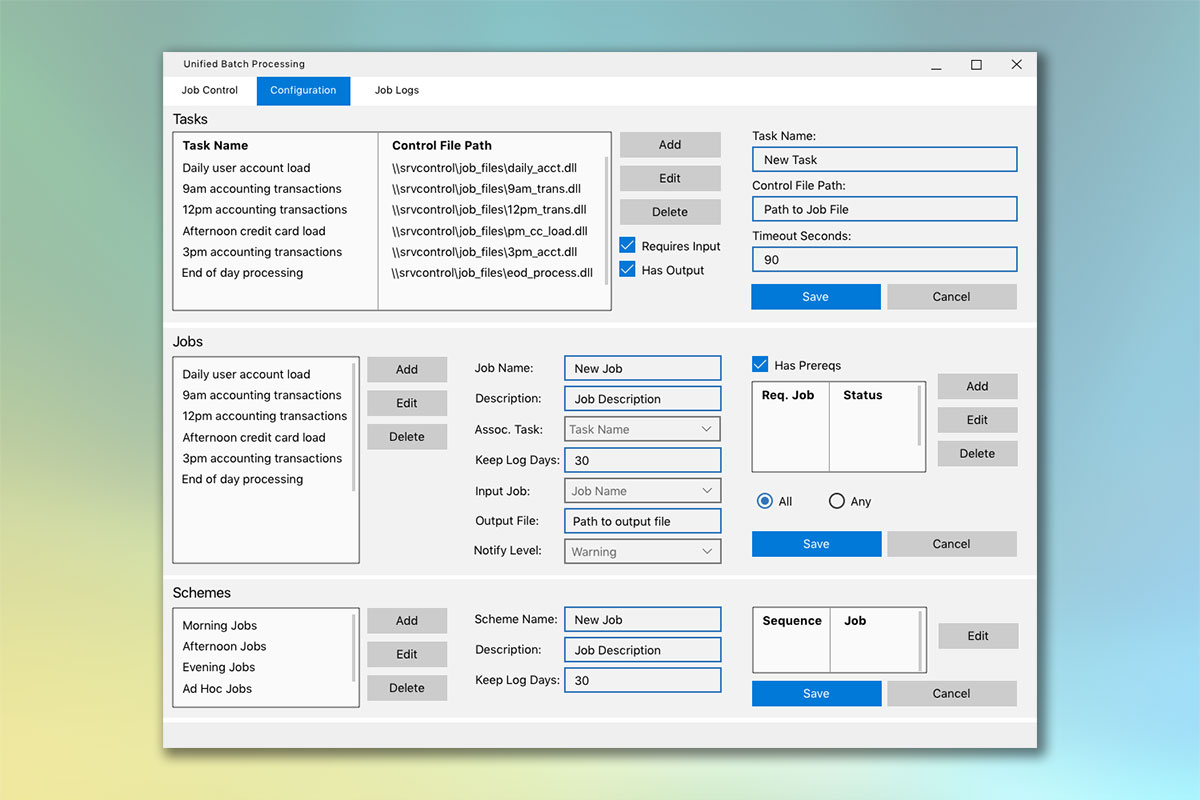The image size is (1200, 800).
Task: Click the Tasks table scrollbar
Action: (x=607, y=221)
